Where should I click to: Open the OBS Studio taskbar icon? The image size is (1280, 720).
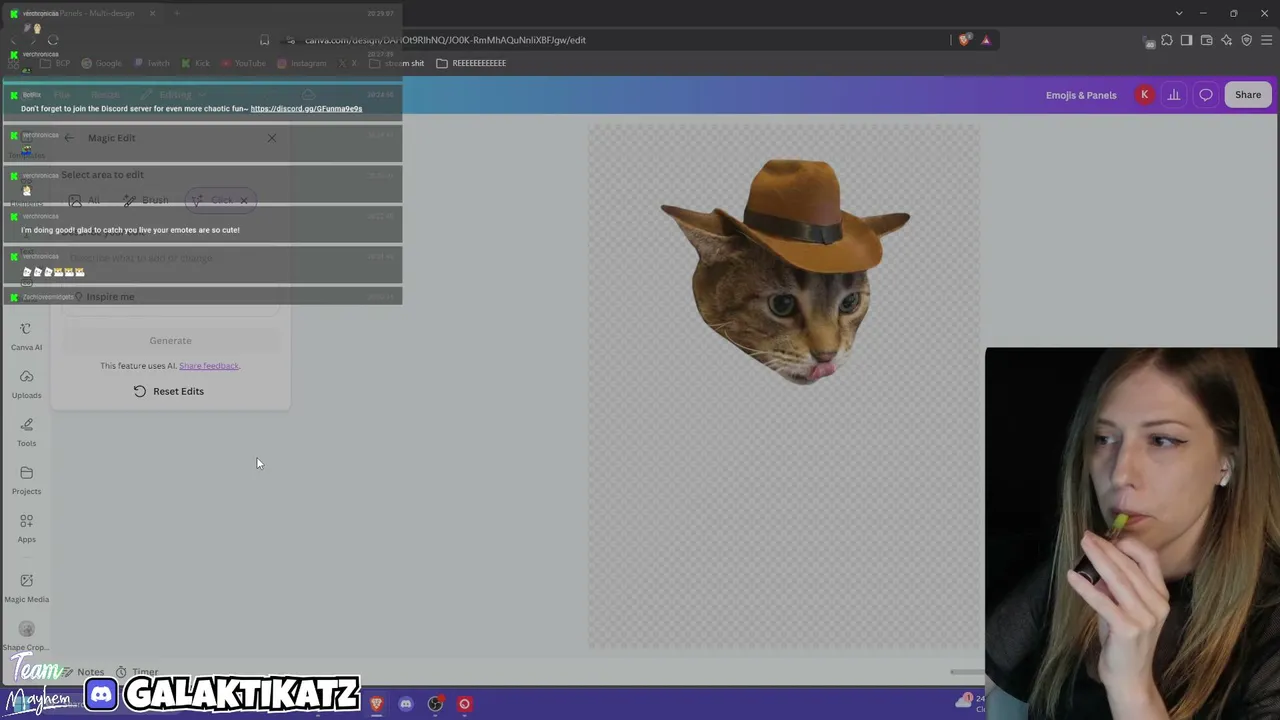[435, 704]
